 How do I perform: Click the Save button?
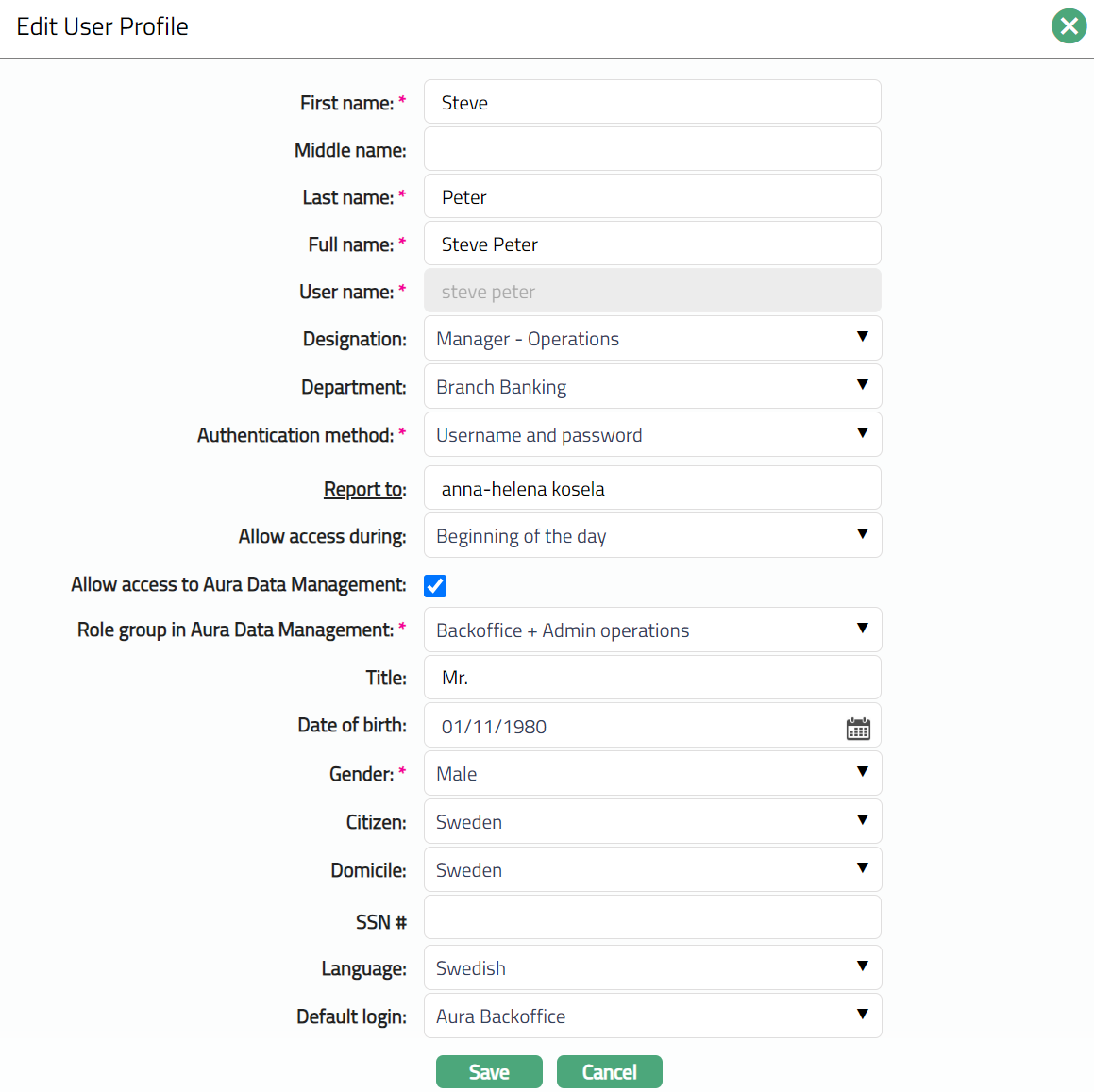[489, 1072]
